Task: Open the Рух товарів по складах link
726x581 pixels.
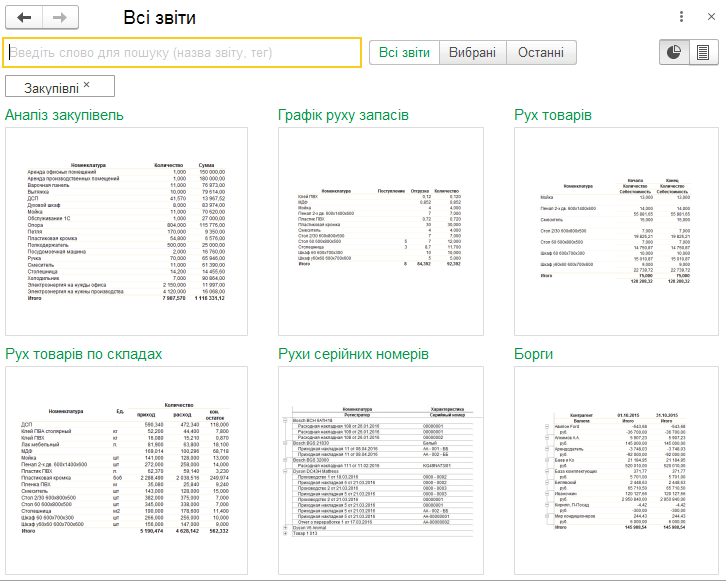Action: pyautogui.click(x=84, y=354)
